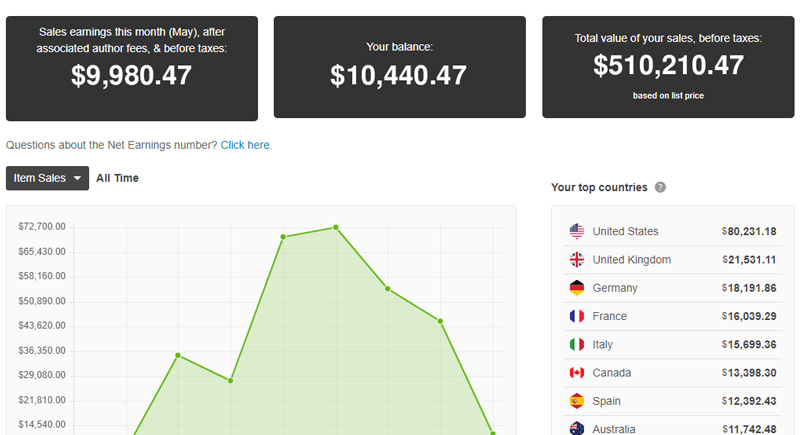The height and width of the screenshot is (435, 802).
Task: Click the top countries help question-mark icon
Action: [660, 187]
